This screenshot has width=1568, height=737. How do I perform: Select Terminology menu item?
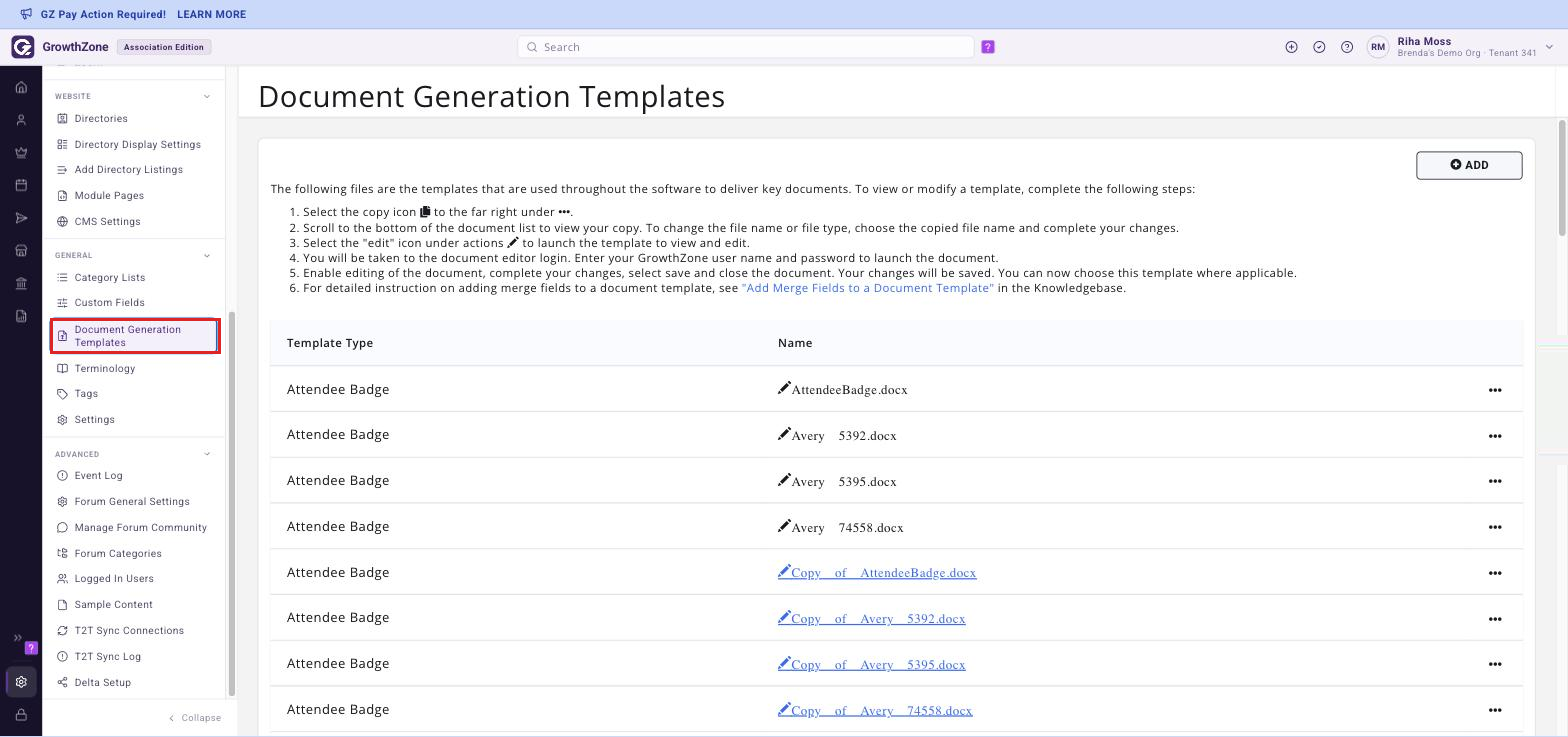pos(105,368)
